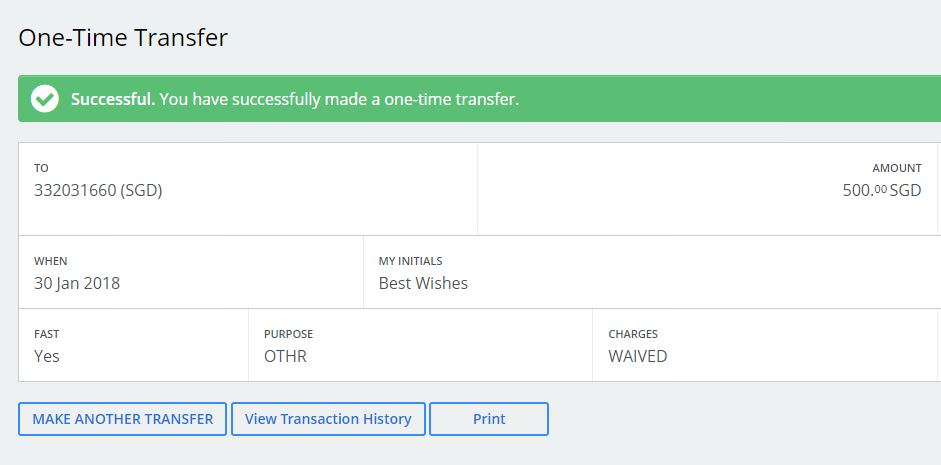Screen dimensions: 941x465
Task: Click the One-Time Transfer page heading
Action: 123,38
